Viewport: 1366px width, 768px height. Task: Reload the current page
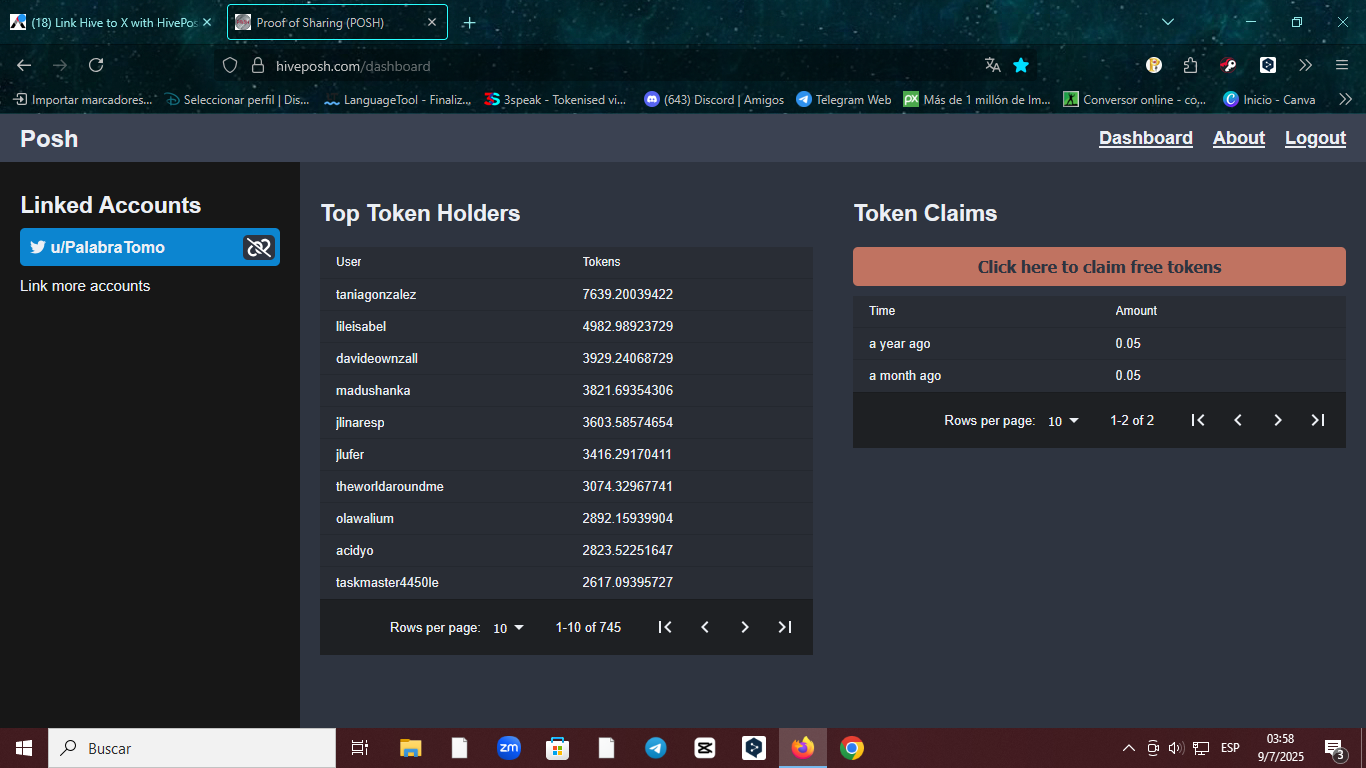pos(96,65)
